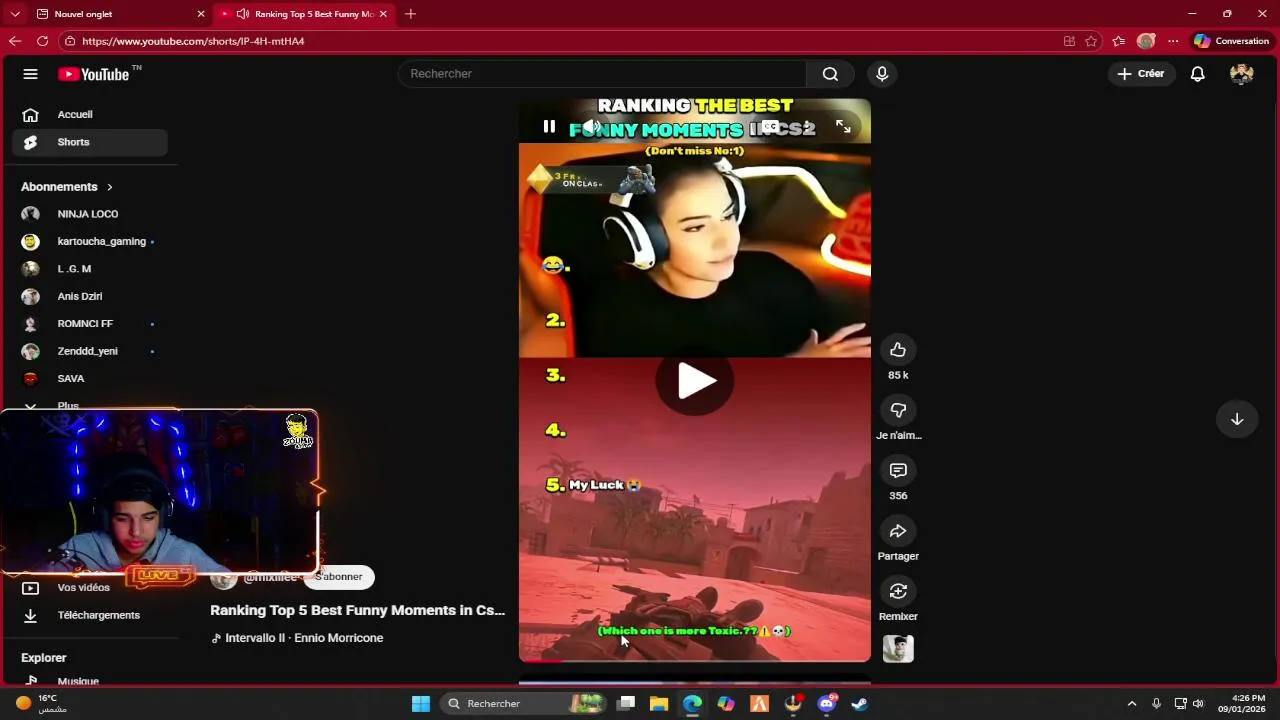Image resolution: width=1280 pixels, height=720 pixels.
Task: Open Zenddd_yeni channel
Action: (90, 351)
